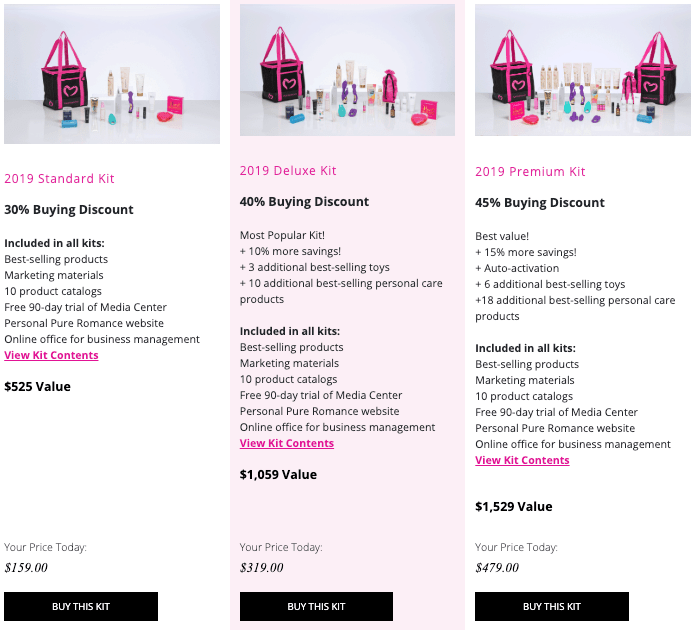696x630 pixels.
Task: Open the 2019 Premium Kit product image
Action: click(582, 70)
